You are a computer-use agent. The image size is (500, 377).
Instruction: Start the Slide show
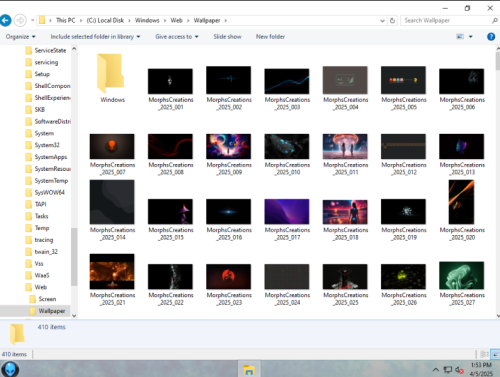(227, 37)
